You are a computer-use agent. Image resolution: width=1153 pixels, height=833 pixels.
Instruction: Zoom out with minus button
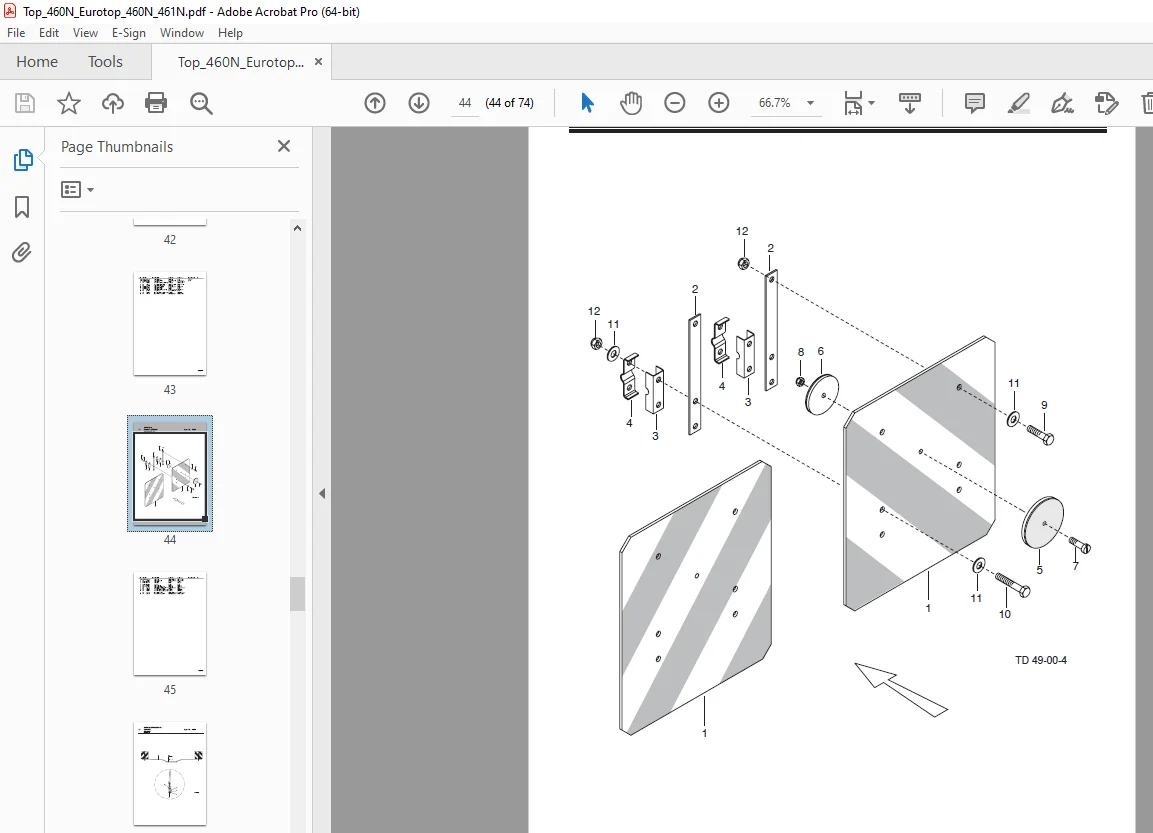click(674, 103)
